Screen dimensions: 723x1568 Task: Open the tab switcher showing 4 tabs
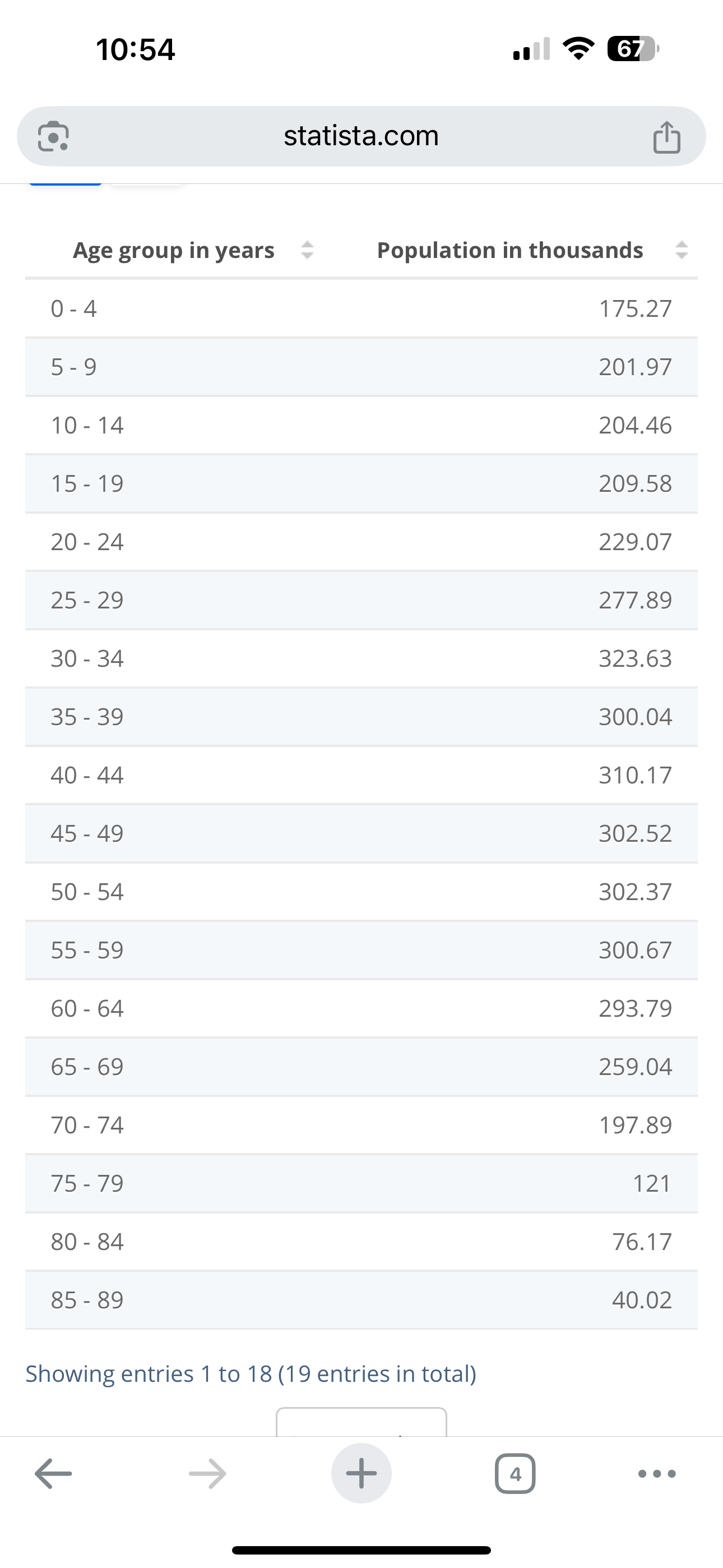tap(516, 1474)
